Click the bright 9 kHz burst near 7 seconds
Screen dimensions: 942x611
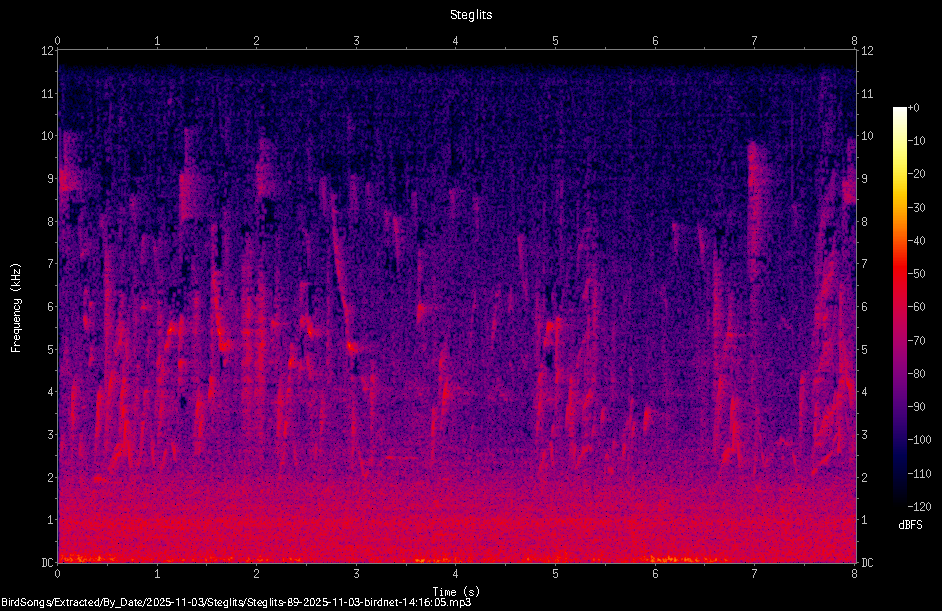coord(757,180)
